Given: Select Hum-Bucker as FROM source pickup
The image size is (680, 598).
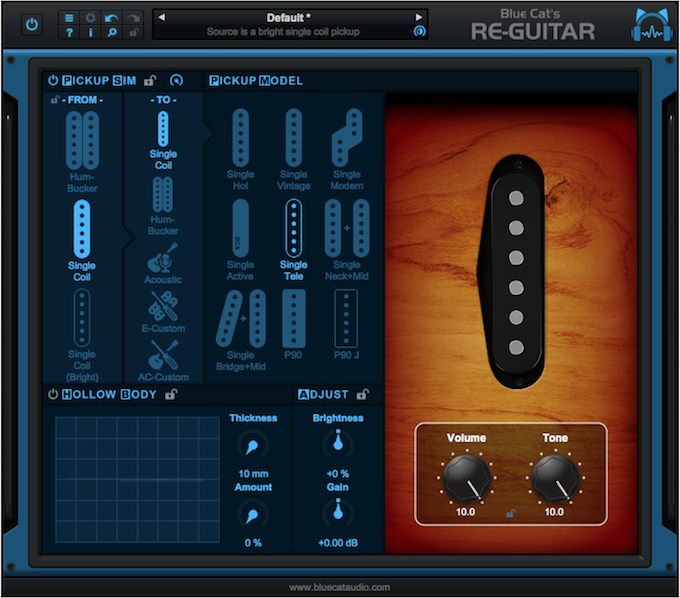Looking at the screenshot, I should [x=82, y=152].
